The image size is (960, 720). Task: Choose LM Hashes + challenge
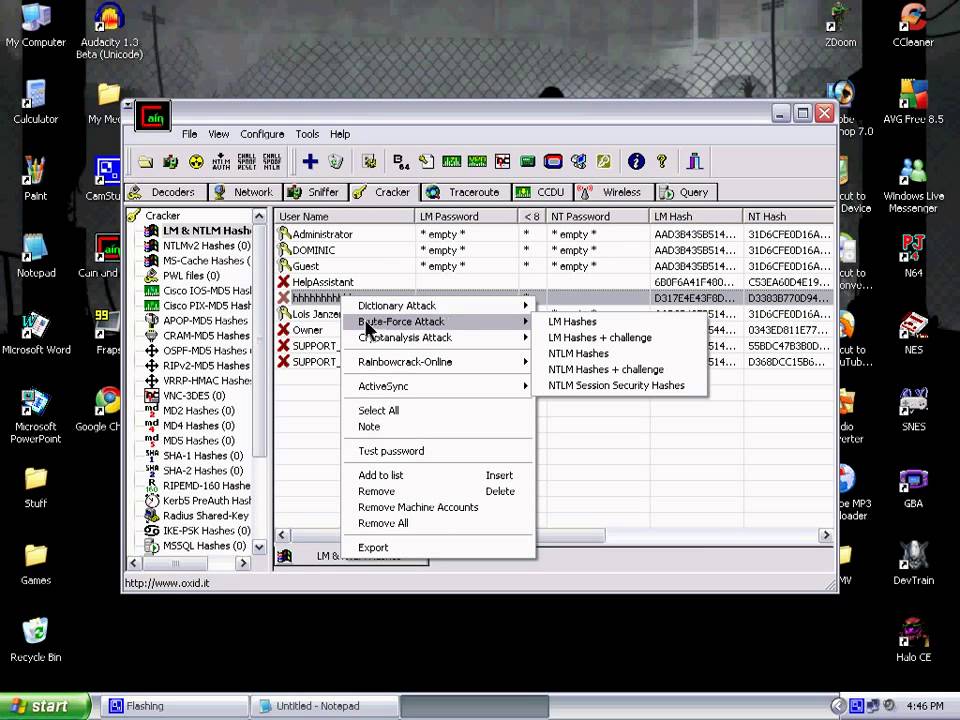[x=620, y=337]
